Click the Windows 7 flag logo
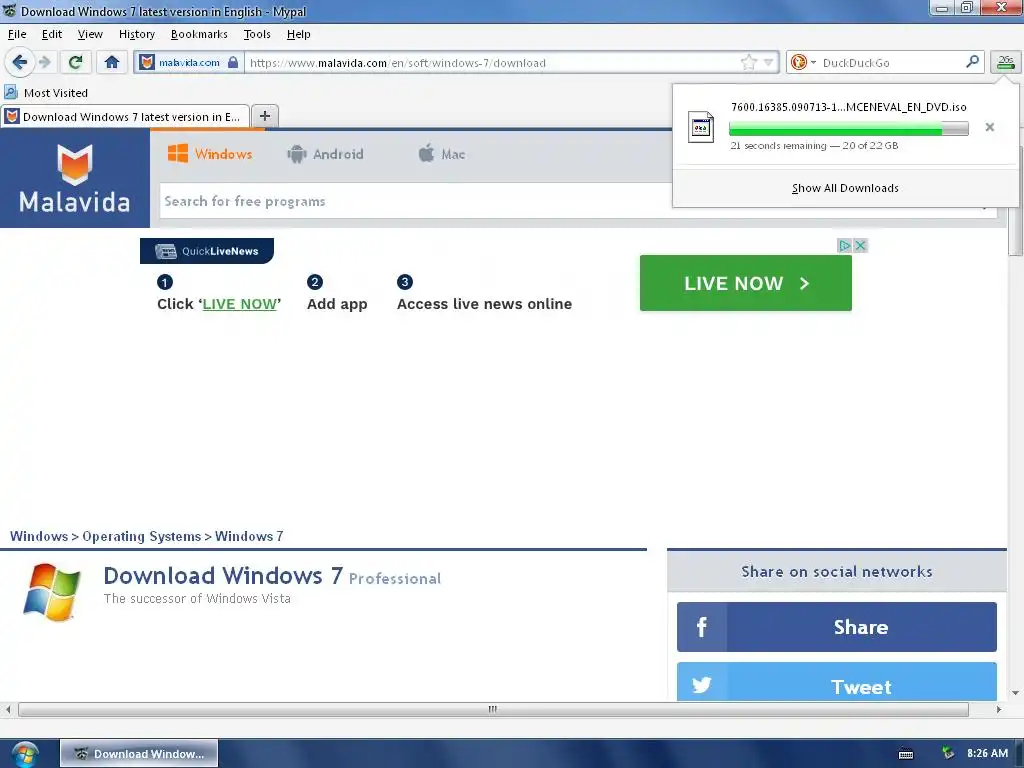The width and height of the screenshot is (1024, 768). pyautogui.click(x=52, y=592)
